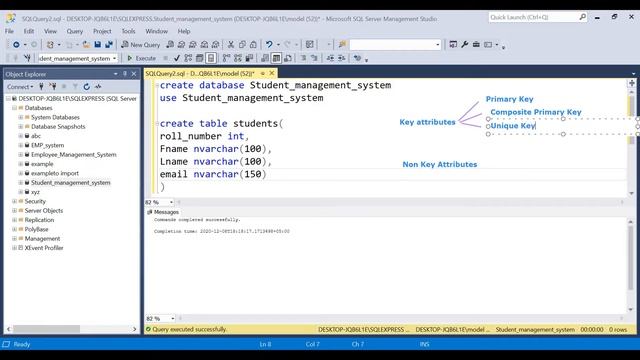Close the SQLQuery2.sql tab
The width and height of the screenshot is (640, 360).
272,73
